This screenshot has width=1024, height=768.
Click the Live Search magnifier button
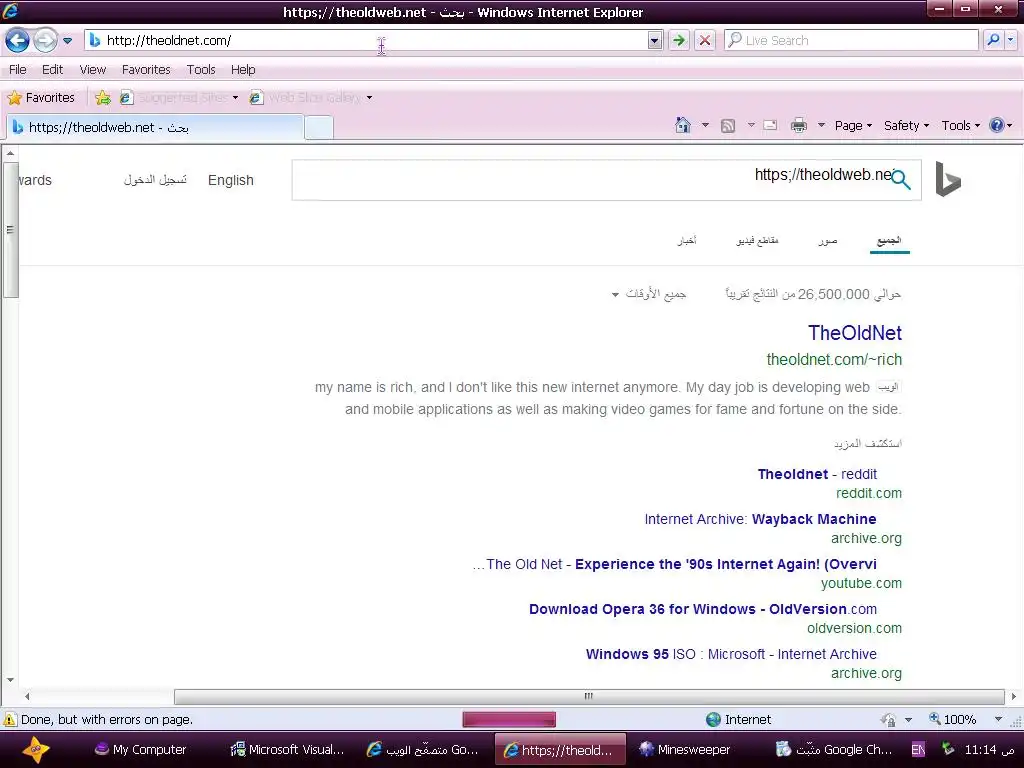pos(993,40)
